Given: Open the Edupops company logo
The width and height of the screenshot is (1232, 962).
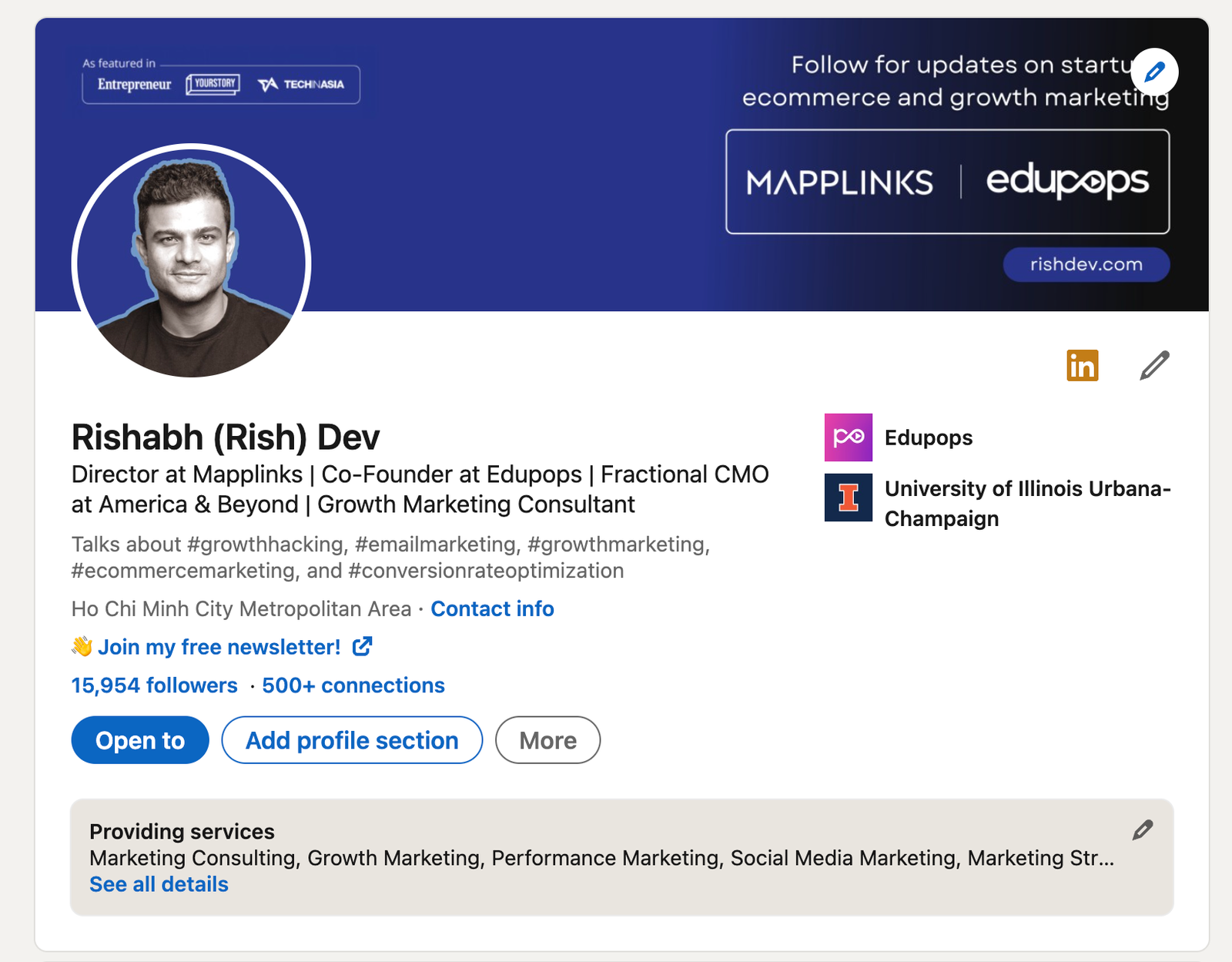Looking at the screenshot, I should pos(848,437).
